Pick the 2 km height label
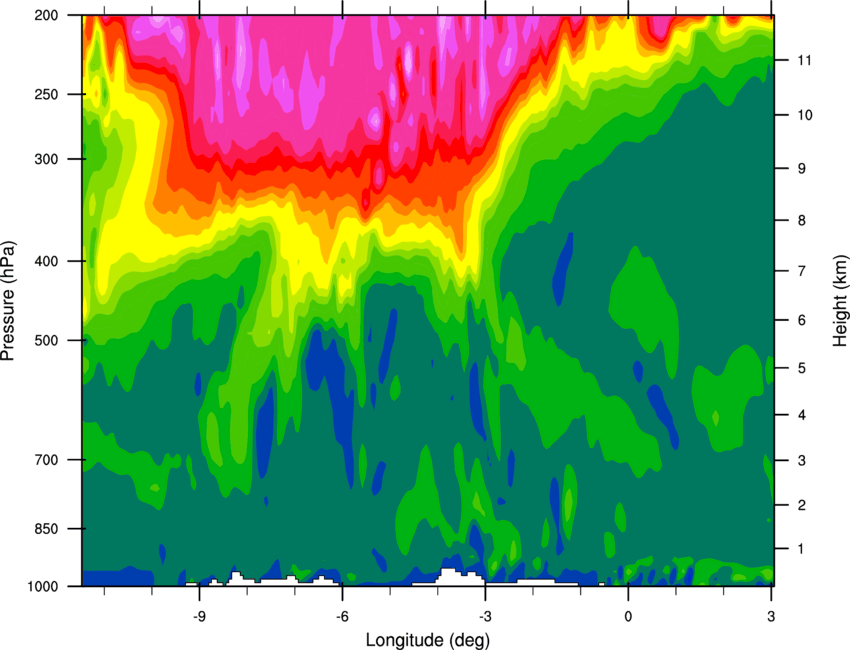The width and height of the screenshot is (850, 650). tap(801, 505)
